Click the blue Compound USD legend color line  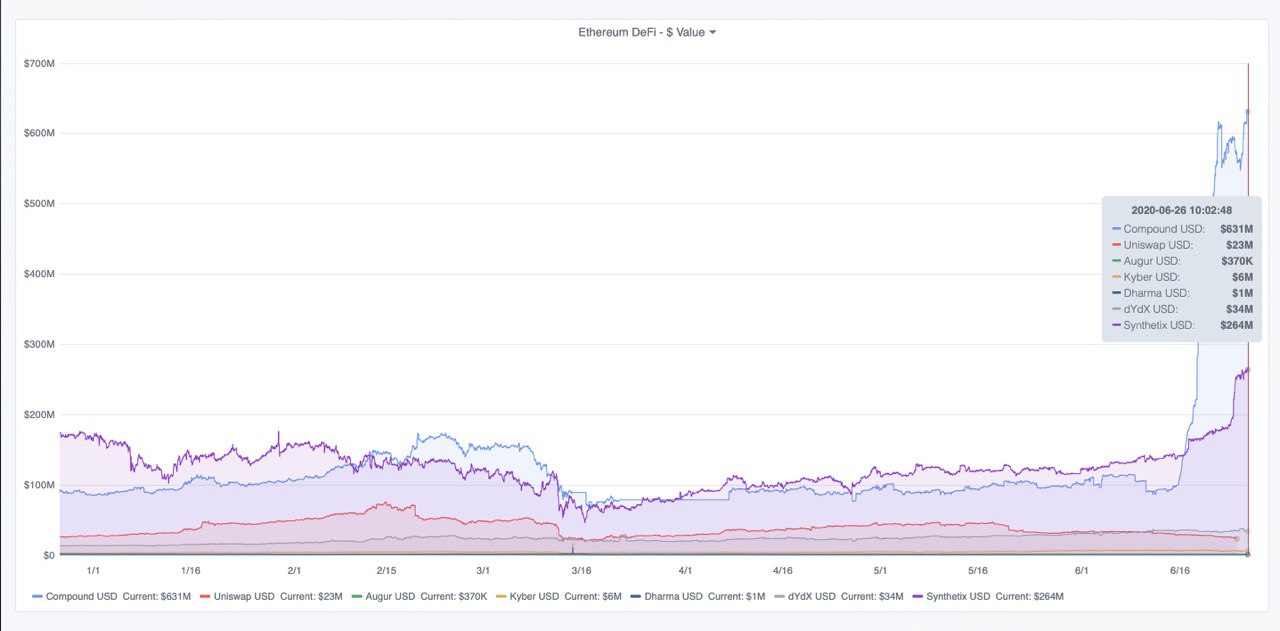(37, 597)
